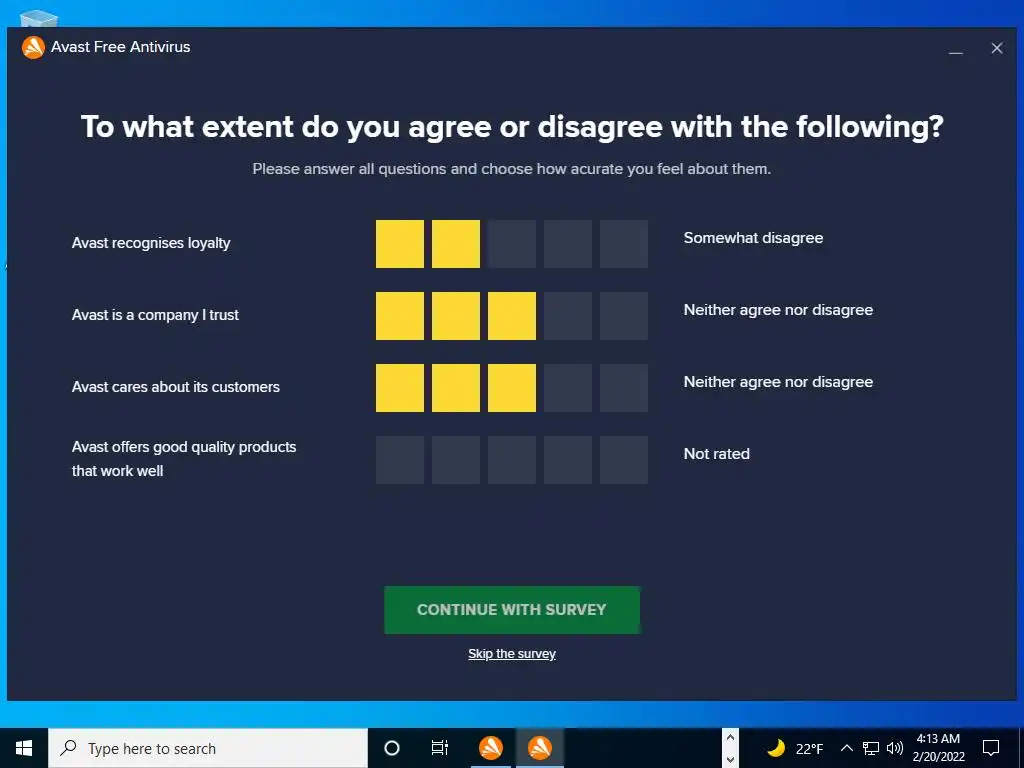This screenshot has width=1024, height=768.
Task: Set 'Avast is a company I trust' to first square
Action: [x=400, y=316]
